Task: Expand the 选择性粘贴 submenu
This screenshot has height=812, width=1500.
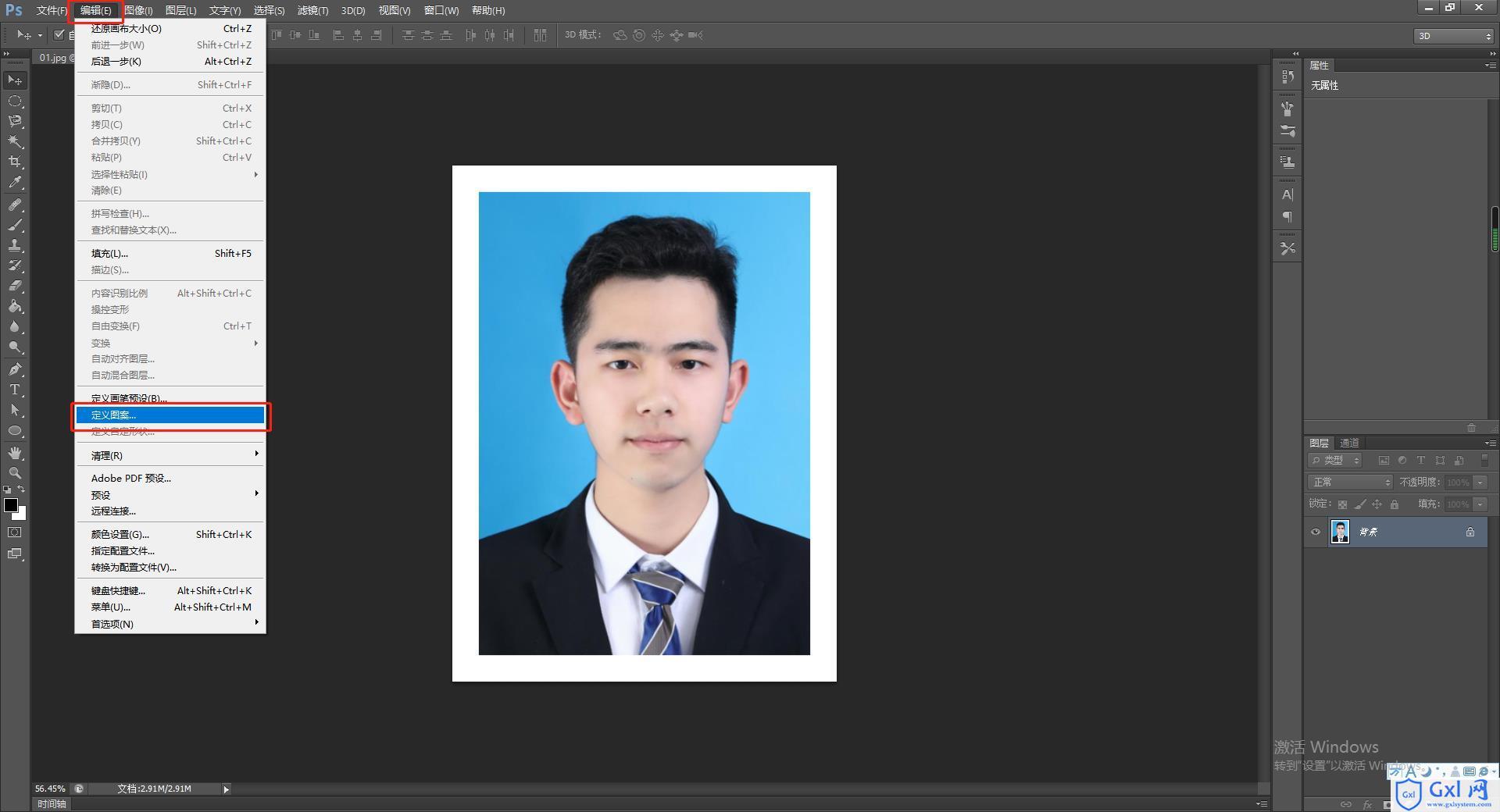Action: [170, 174]
